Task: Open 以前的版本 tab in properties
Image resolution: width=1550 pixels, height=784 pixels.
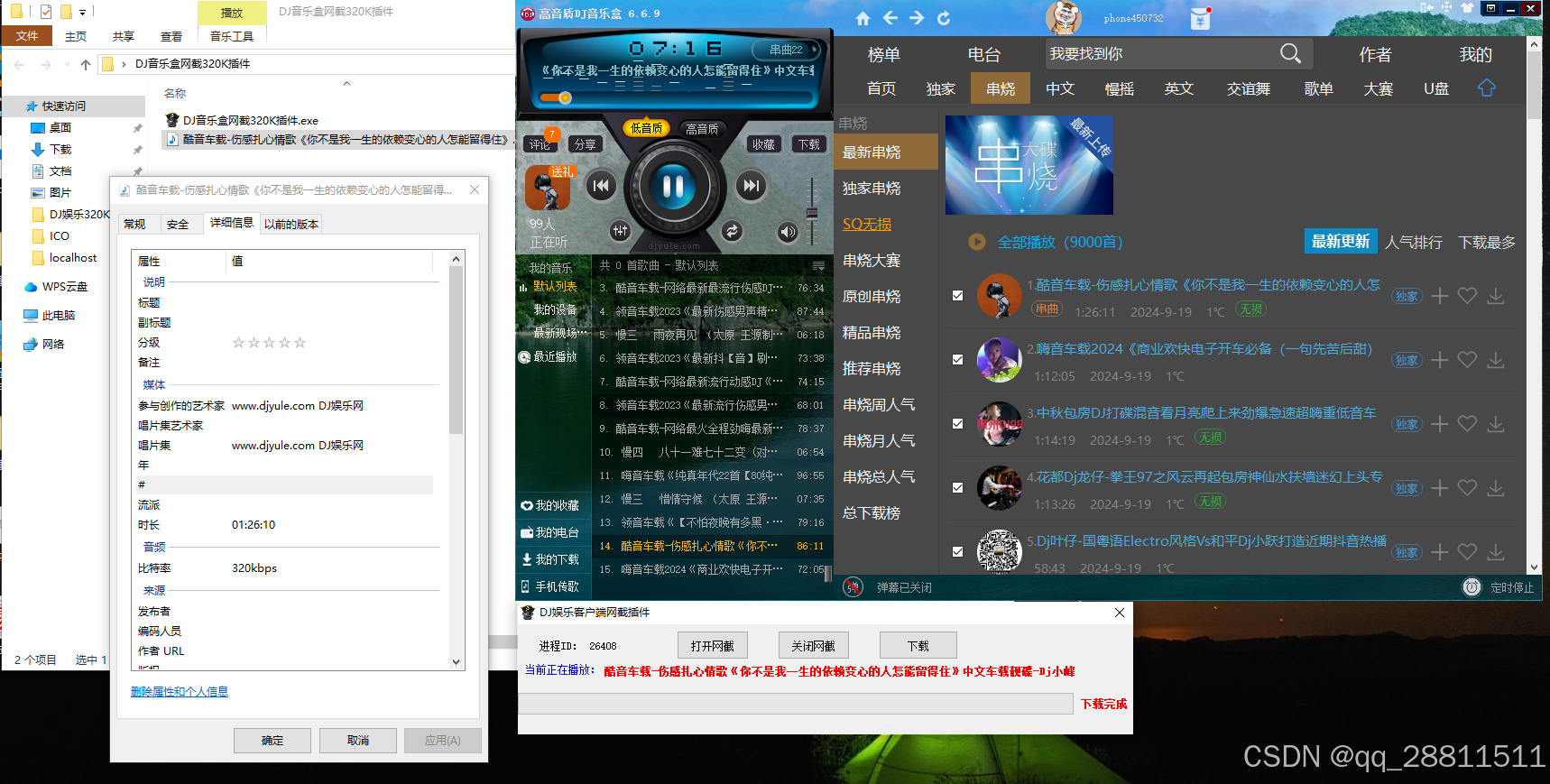Action: [291, 224]
